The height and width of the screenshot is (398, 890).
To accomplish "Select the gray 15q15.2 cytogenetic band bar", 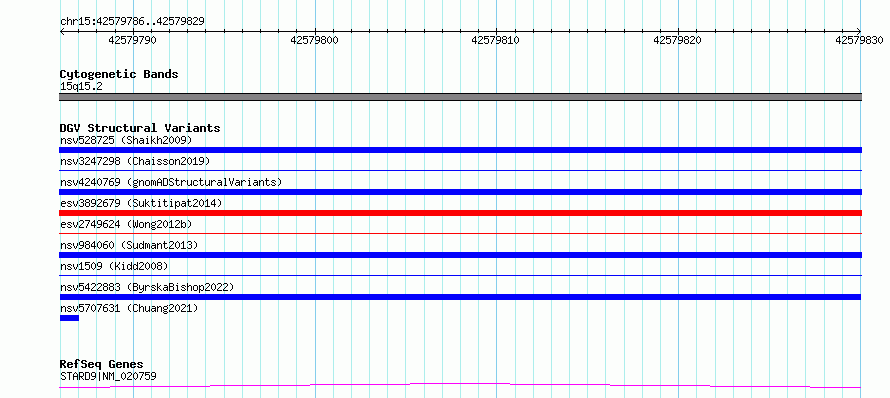I will coord(460,97).
